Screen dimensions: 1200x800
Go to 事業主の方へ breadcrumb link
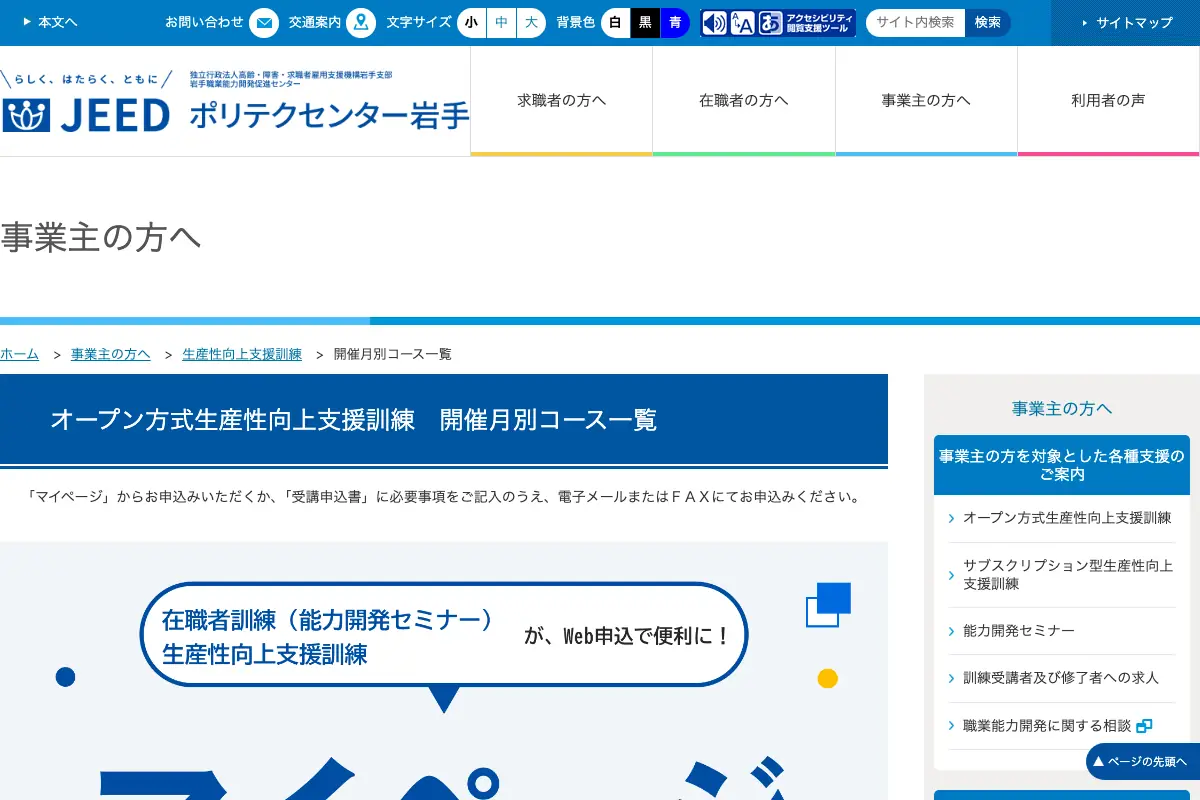point(111,354)
